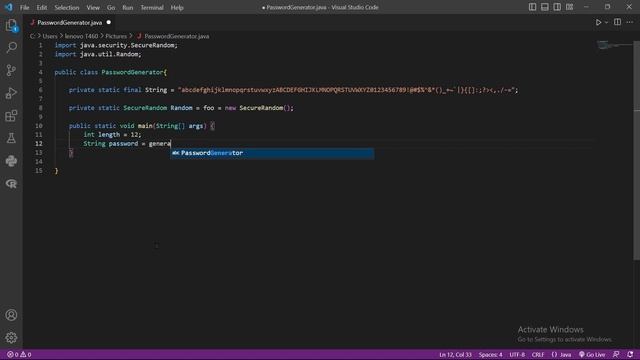This screenshot has width=640, height=360.
Task: Open the Edit menu
Action: coord(42,7)
